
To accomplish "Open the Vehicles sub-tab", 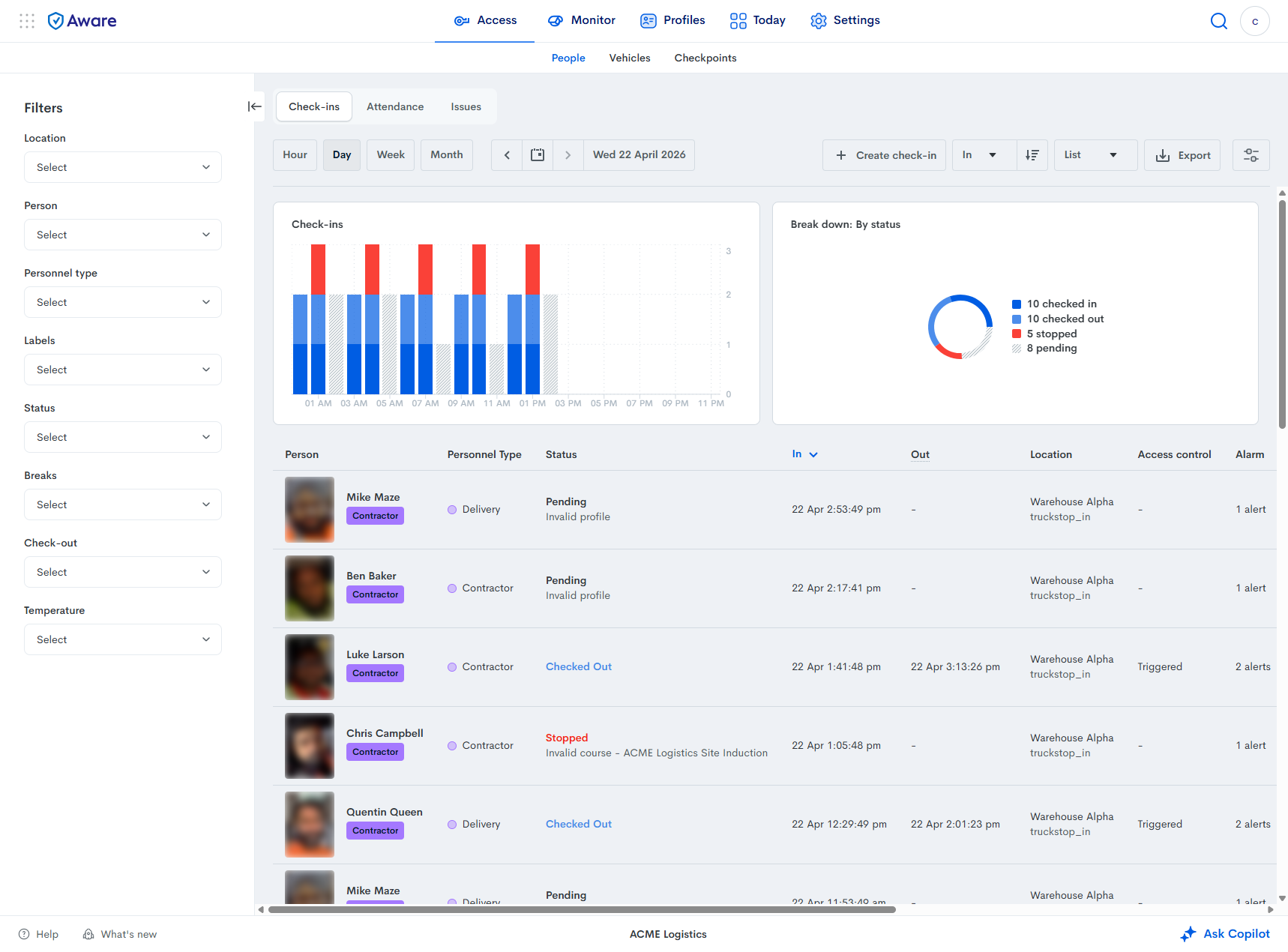I will coord(630,58).
